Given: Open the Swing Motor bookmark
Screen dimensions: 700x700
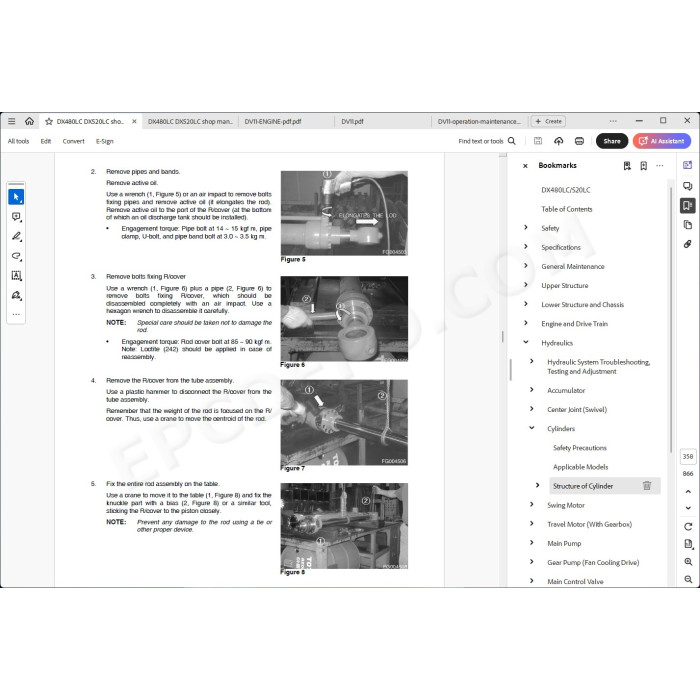Looking at the screenshot, I should (566, 505).
